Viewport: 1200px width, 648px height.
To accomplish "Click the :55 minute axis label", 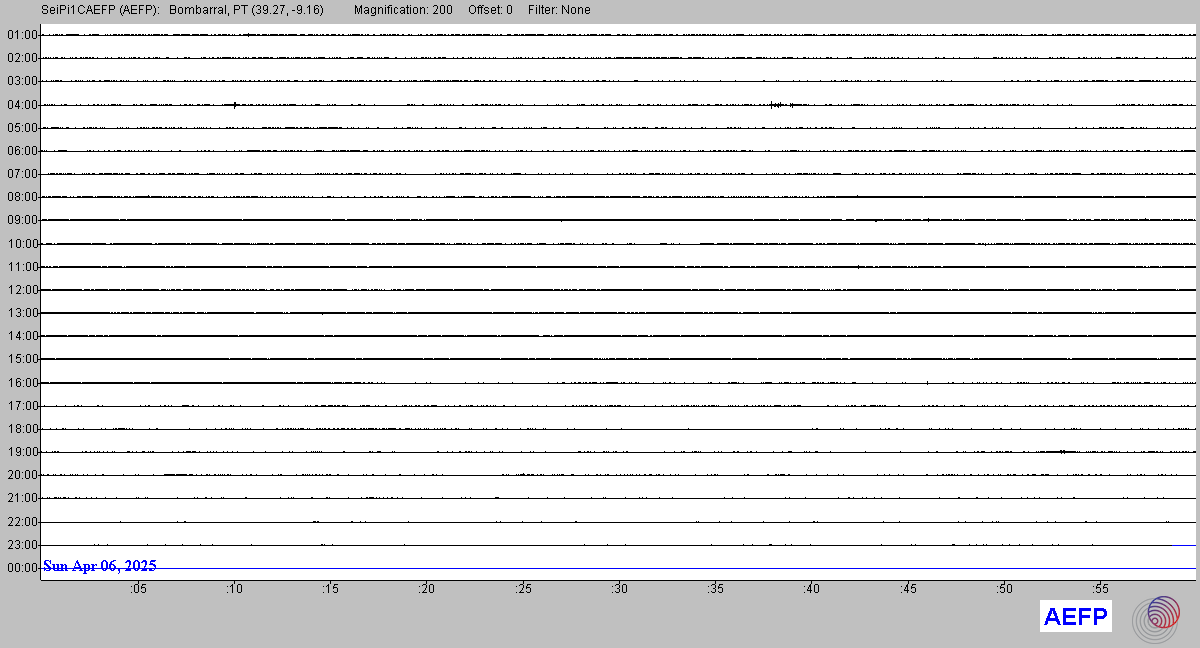I will (1101, 589).
